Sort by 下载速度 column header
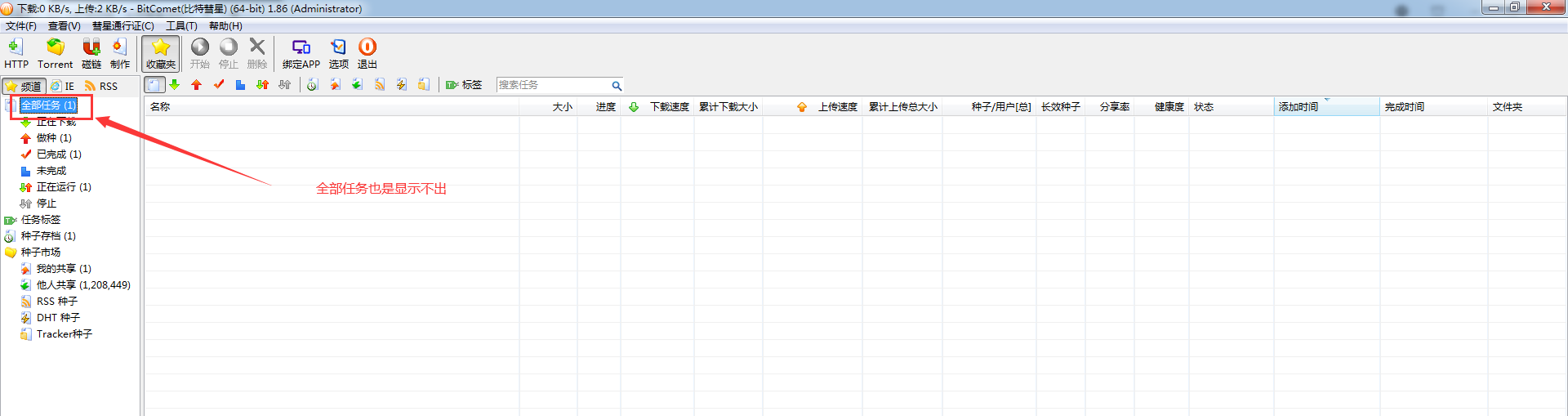 (x=658, y=107)
